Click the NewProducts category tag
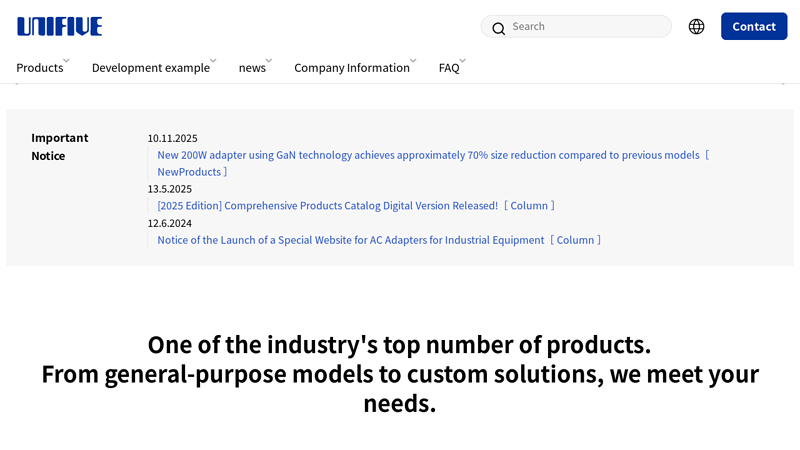The width and height of the screenshot is (800, 450). pos(189,172)
